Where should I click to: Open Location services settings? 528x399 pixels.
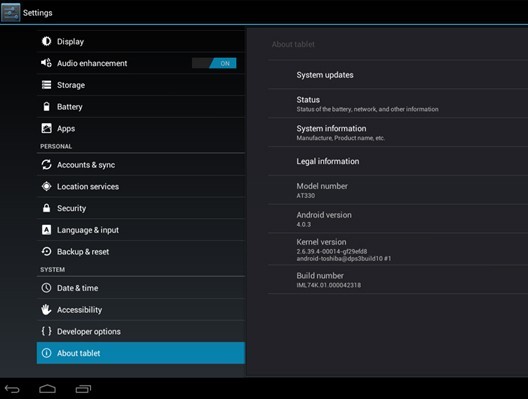coord(141,187)
